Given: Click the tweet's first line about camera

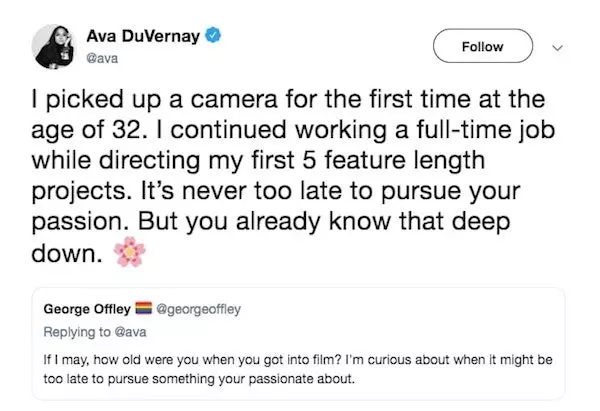Looking at the screenshot, I should pos(288,100).
